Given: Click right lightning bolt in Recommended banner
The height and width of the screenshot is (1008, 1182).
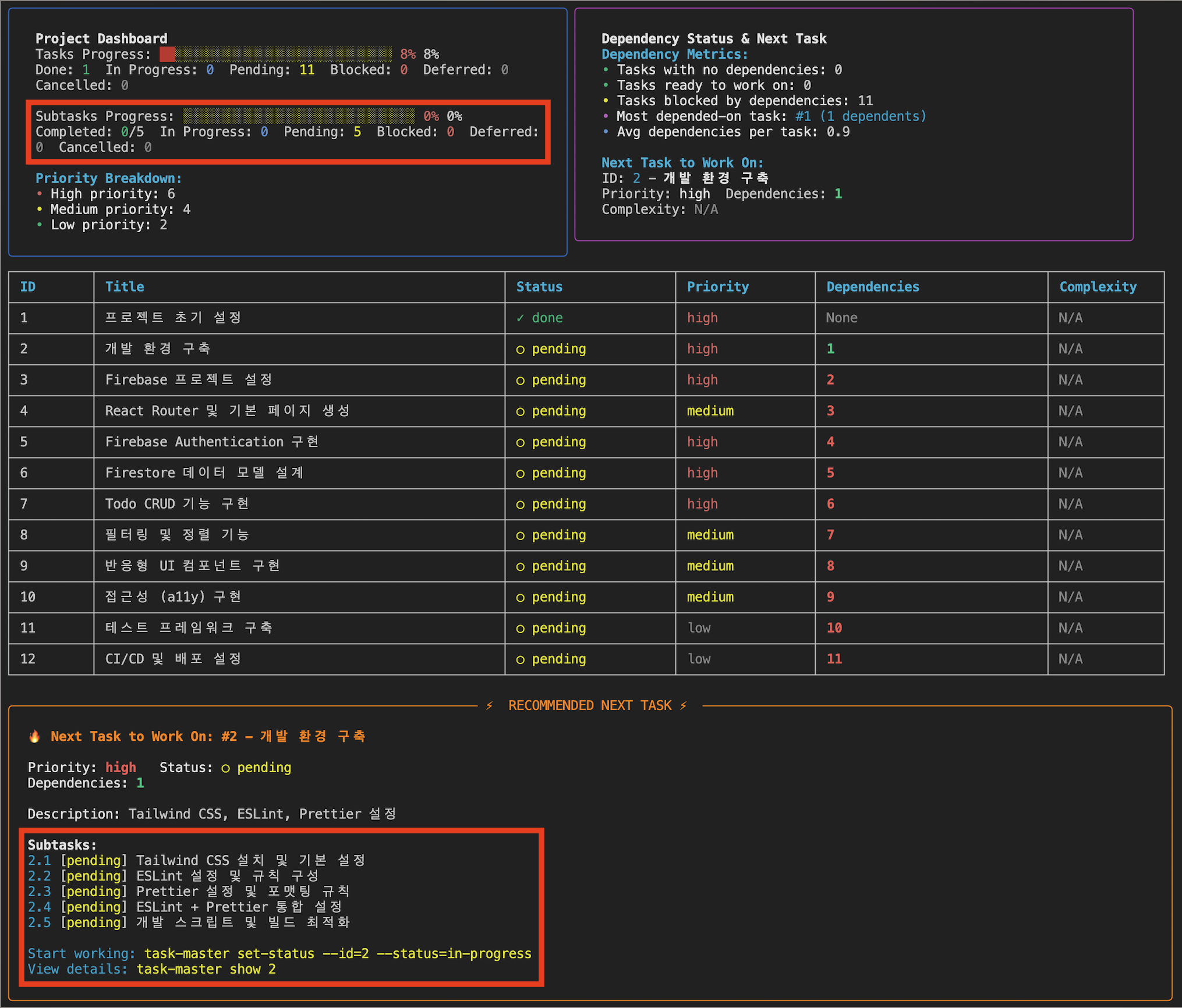Looking at the screenshot, I should tap(684, 705).
